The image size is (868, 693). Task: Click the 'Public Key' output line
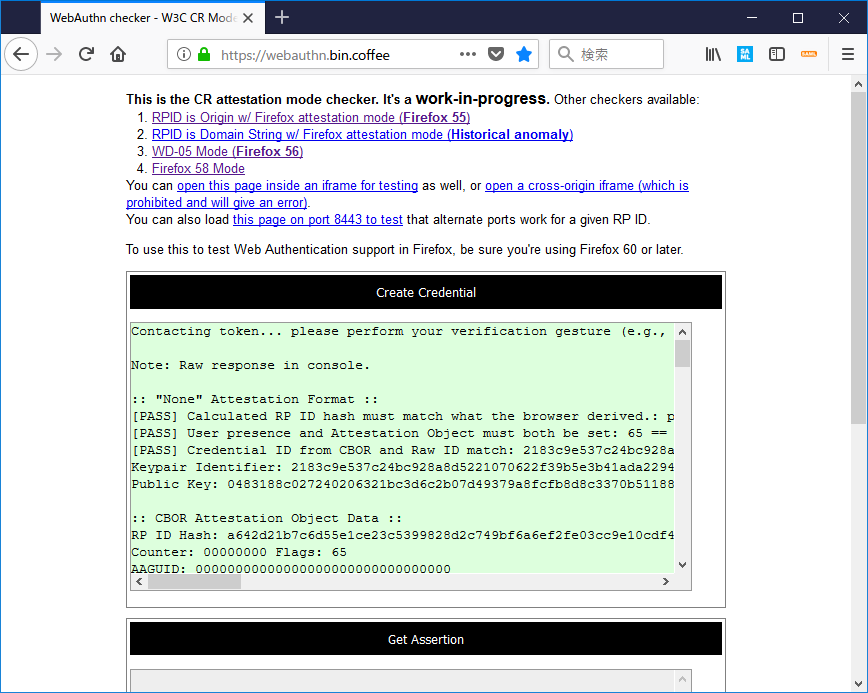(402, 484)
